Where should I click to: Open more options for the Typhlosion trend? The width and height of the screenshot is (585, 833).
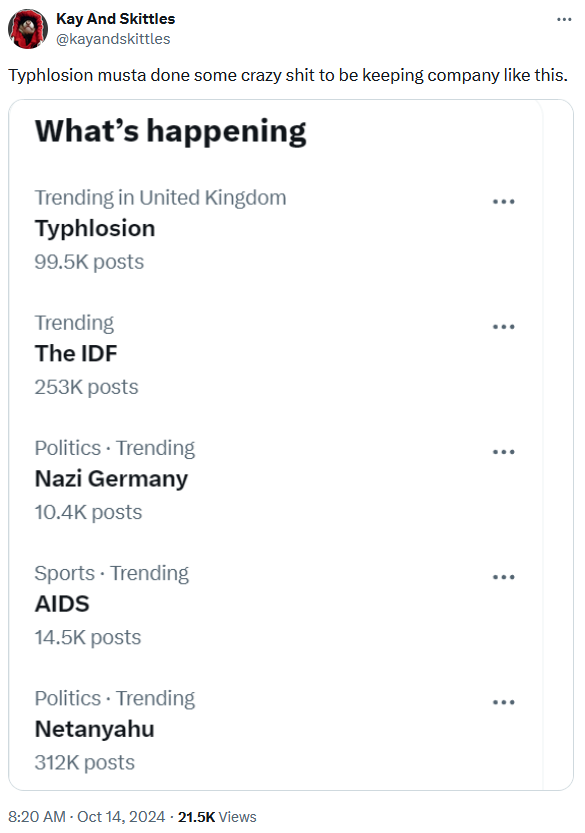tap(505, 201)
